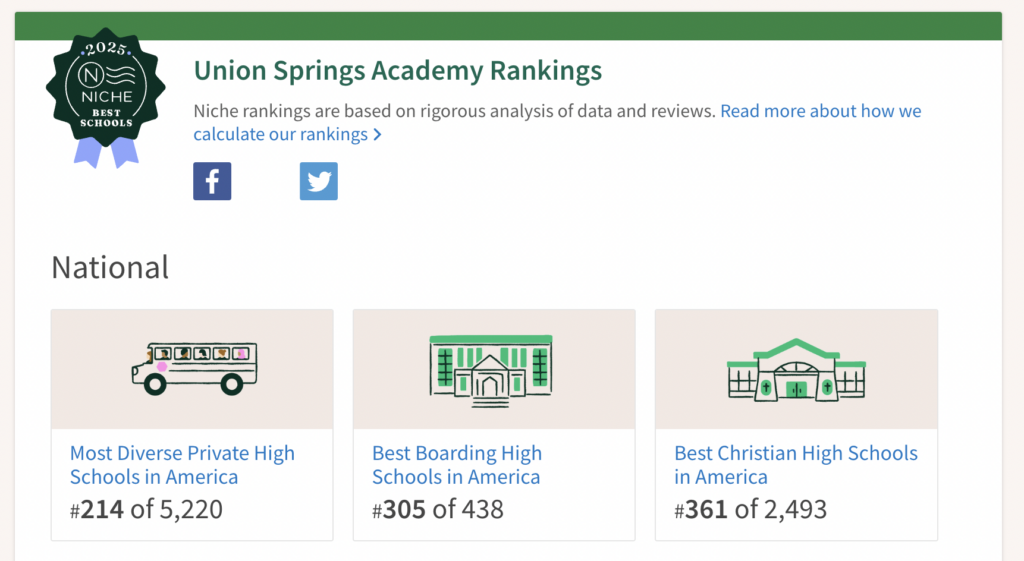The width and height of the screenshot is (1024, 561).
Task: Share rankings via the Twitter bird icon
Action: point(319,181)
